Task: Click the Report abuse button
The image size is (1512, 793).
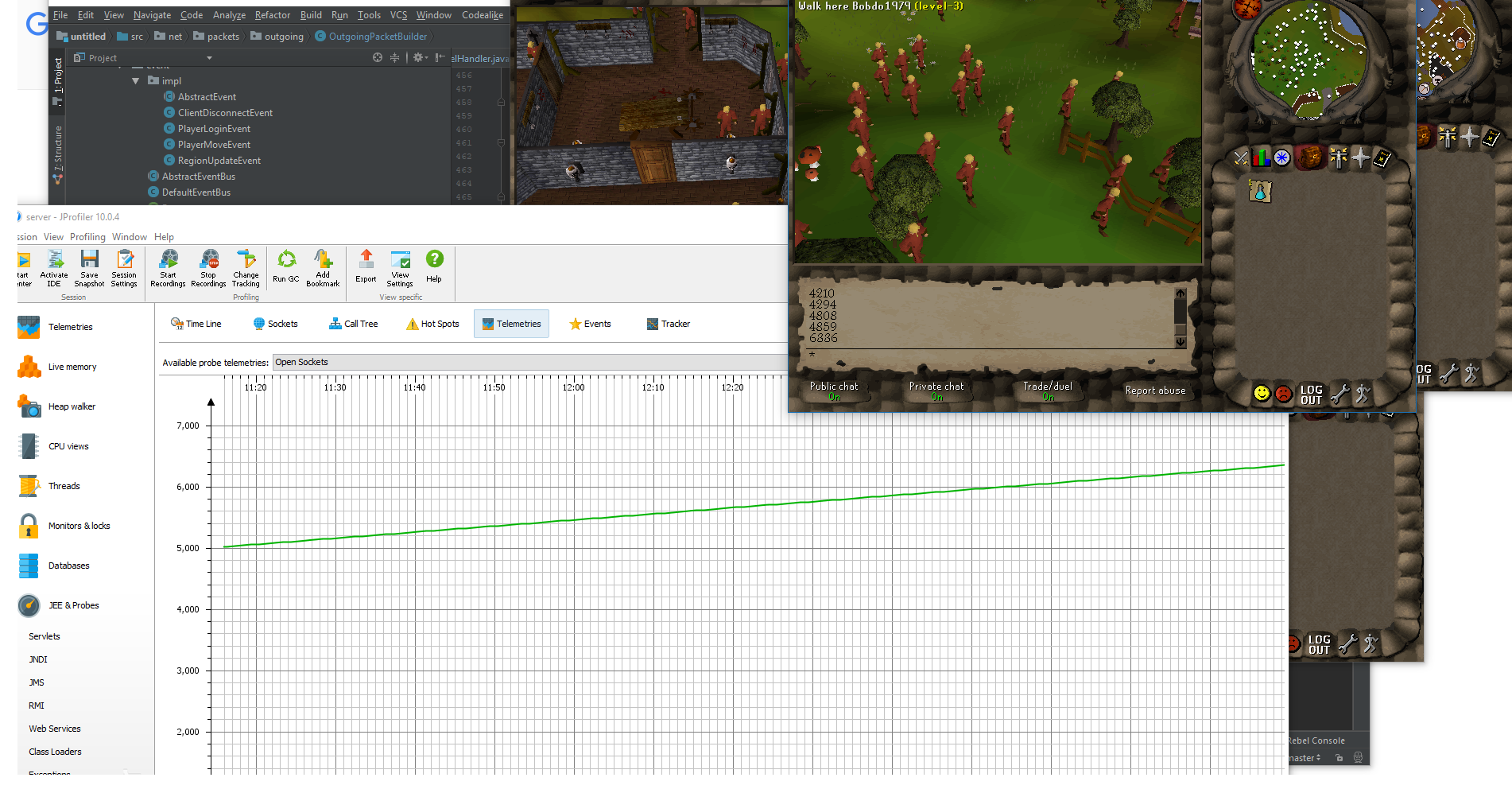Action: pos(1155,391)
